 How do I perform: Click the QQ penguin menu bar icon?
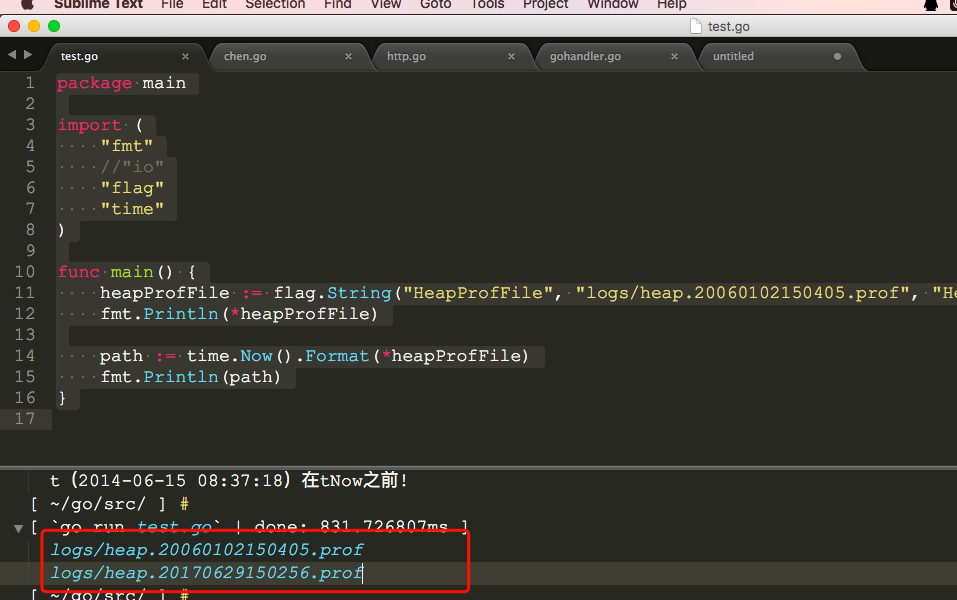pos(931,4)
